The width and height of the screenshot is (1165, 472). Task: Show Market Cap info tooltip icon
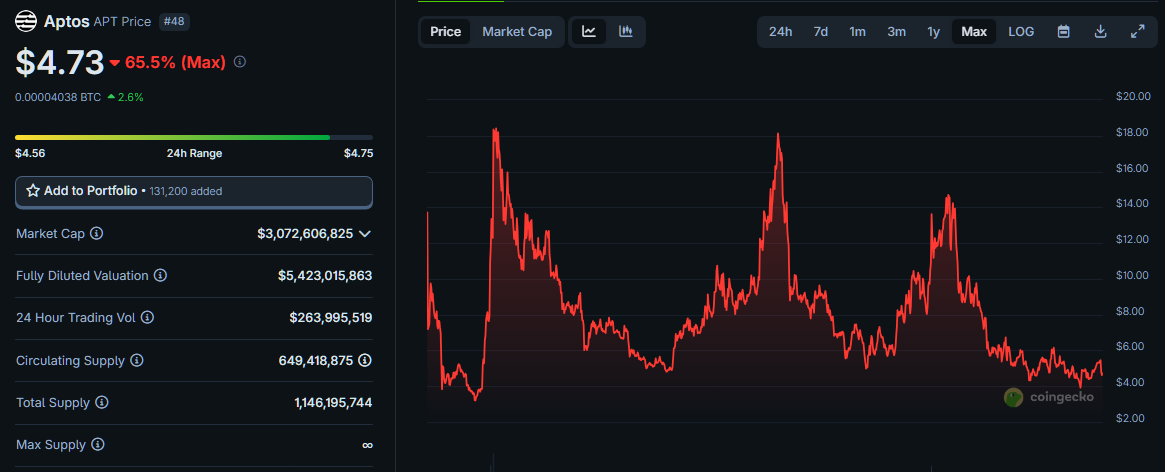(97, 233)
